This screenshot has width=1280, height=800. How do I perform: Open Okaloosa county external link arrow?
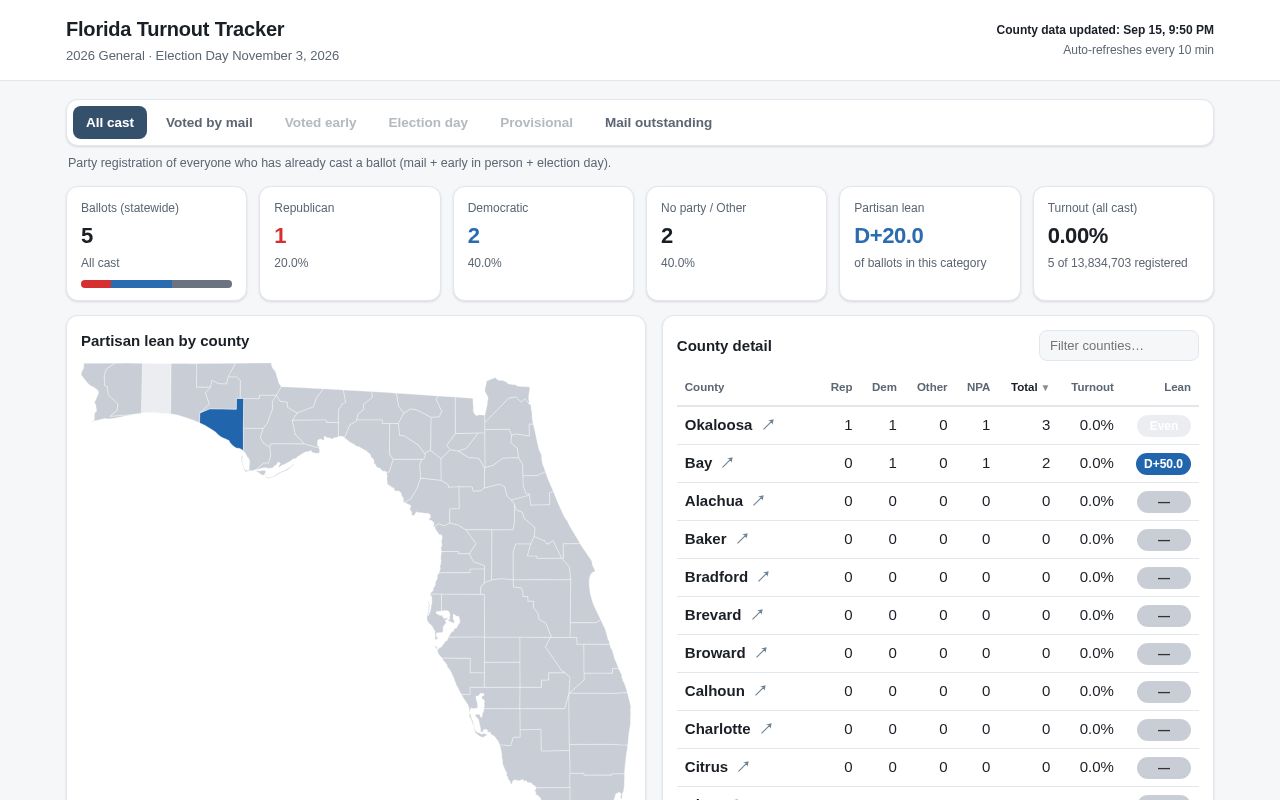click(x=768, y=425)
